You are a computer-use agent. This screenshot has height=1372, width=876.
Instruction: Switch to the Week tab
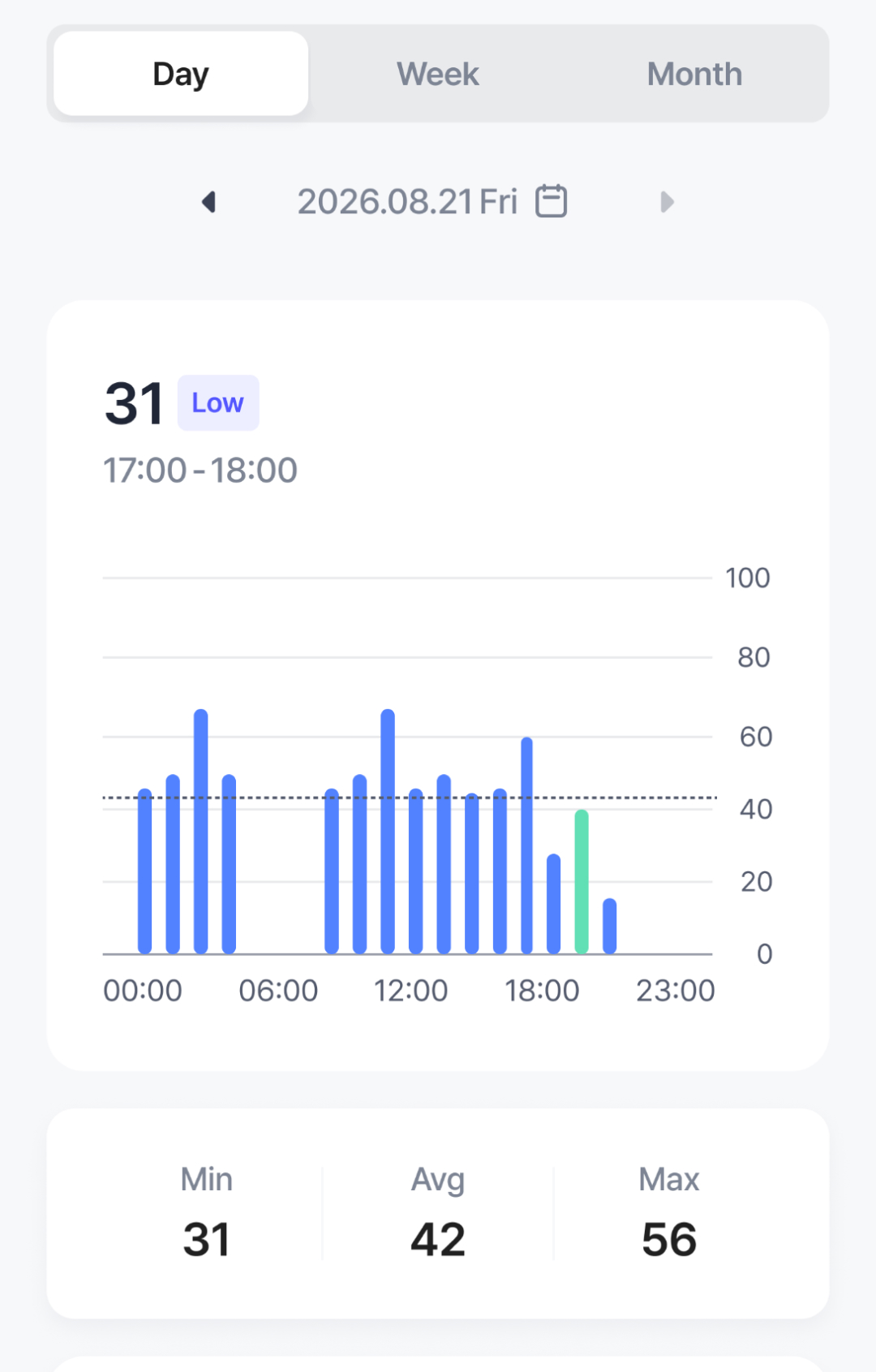coord(438,74)
